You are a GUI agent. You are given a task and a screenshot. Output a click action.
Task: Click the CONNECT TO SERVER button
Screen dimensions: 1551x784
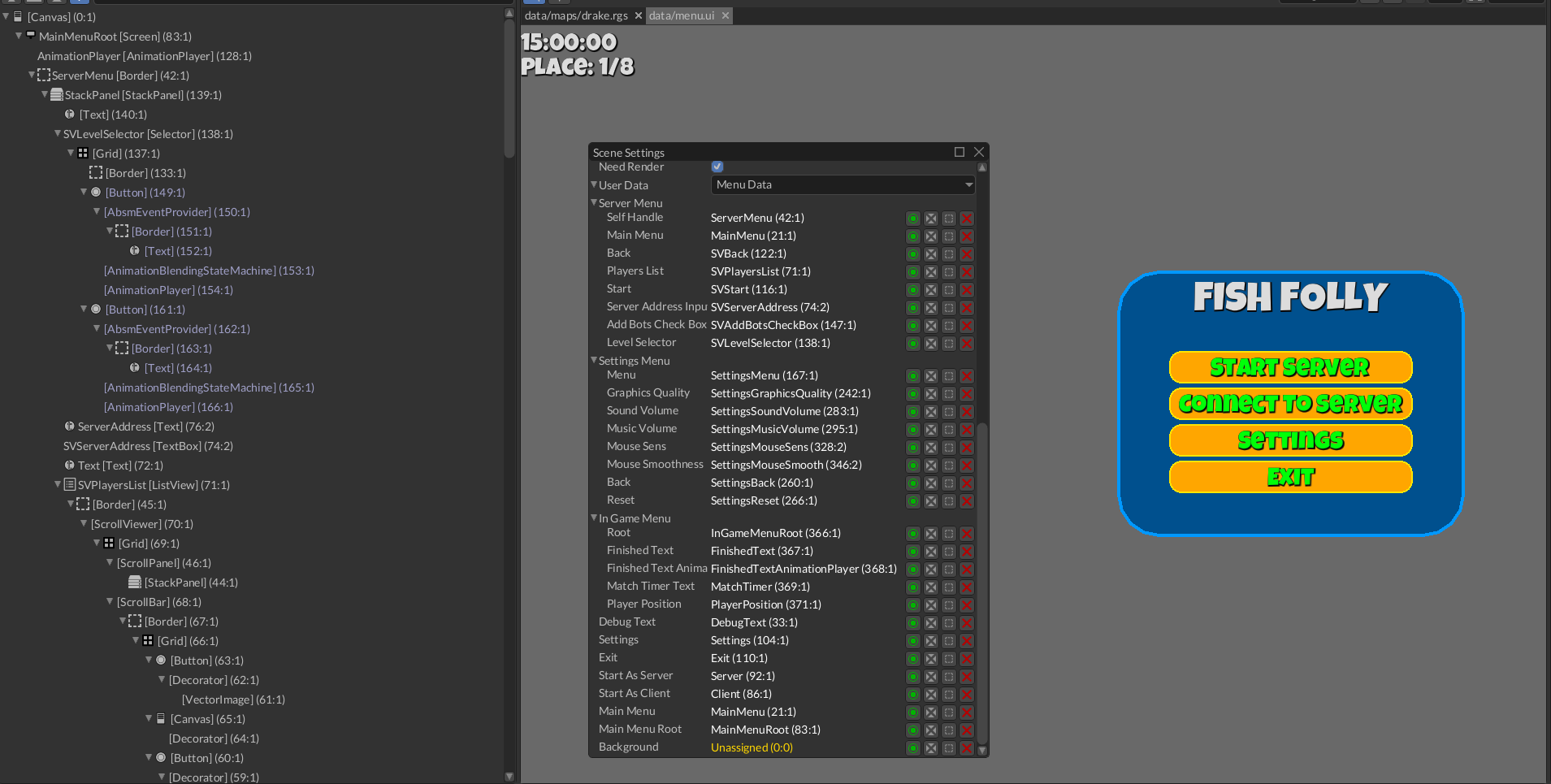click(1290, 404)
